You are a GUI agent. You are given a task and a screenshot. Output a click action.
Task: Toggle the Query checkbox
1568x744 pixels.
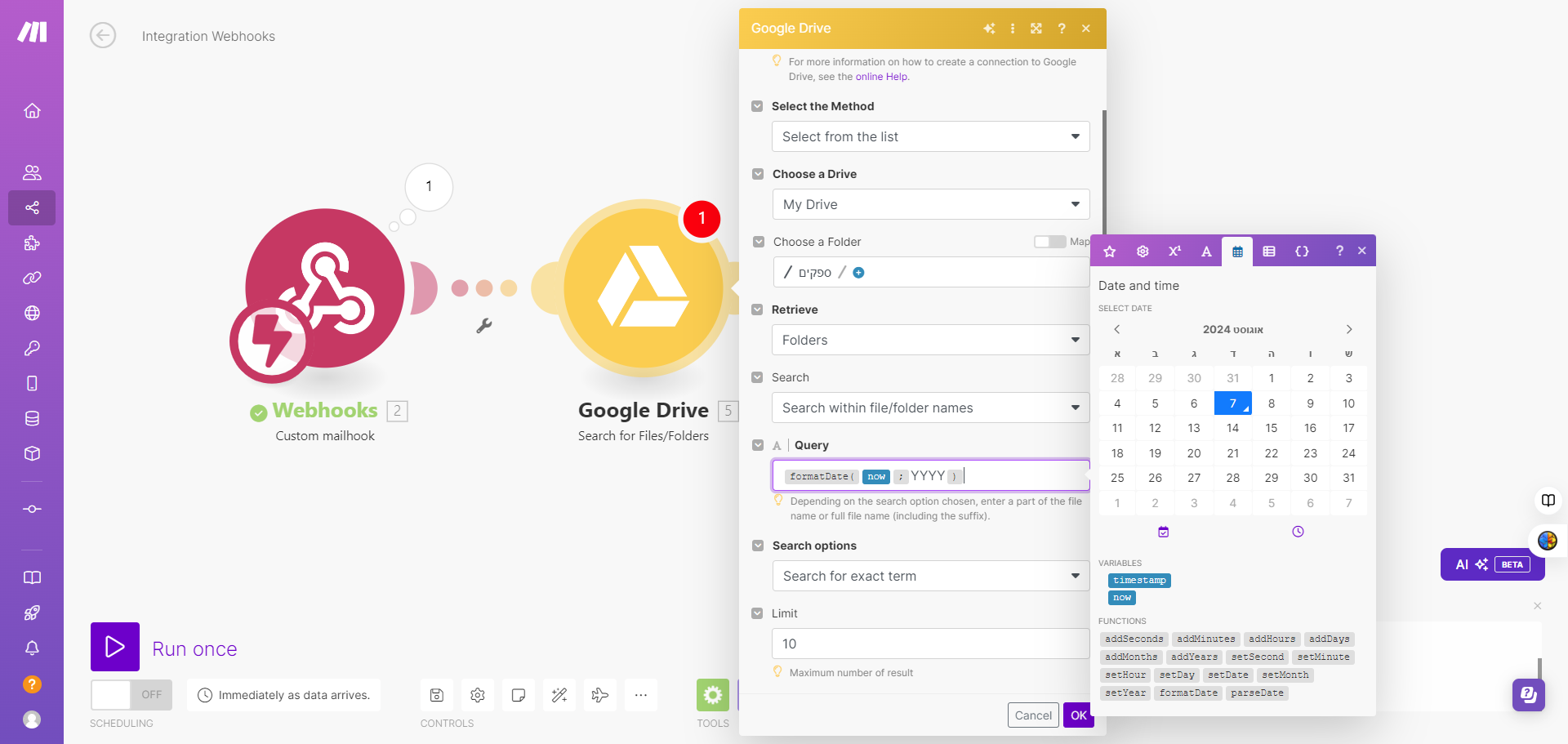click(x=758, y=445)
